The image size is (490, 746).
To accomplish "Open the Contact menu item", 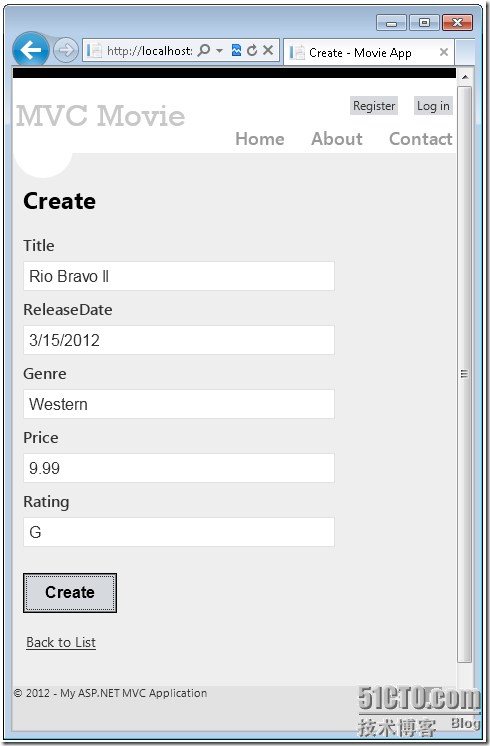I will (421, 139).
